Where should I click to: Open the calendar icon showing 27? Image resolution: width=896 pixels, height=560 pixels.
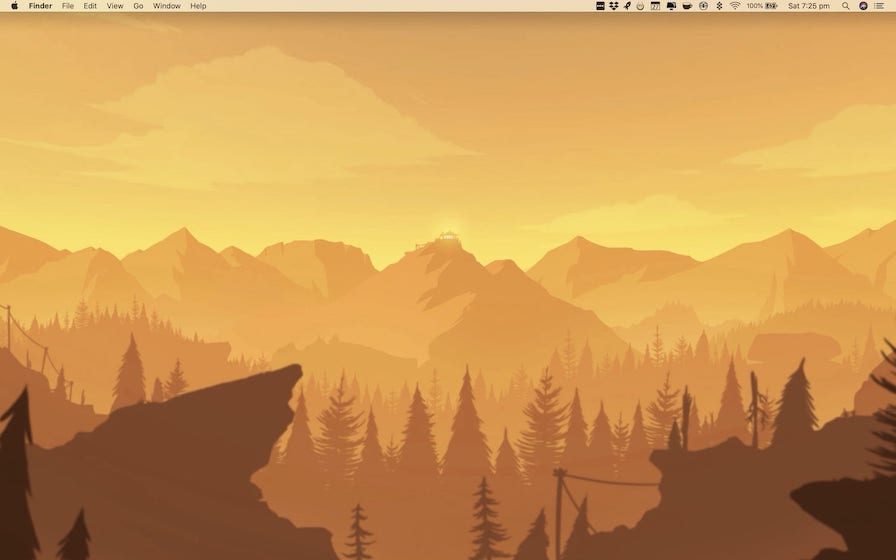pos(656,6)
